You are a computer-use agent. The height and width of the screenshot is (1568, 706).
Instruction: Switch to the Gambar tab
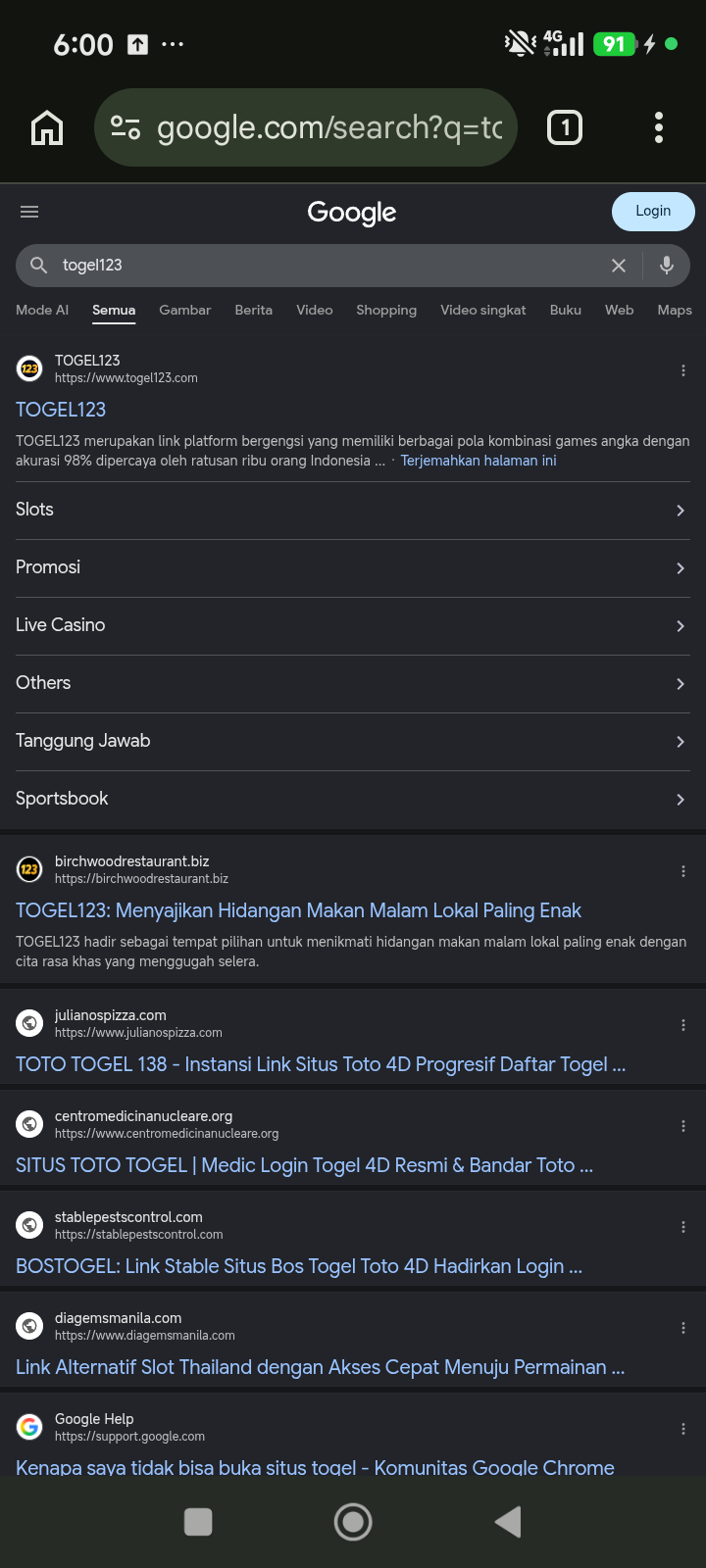pyautogui.click(x=185, y=310)
